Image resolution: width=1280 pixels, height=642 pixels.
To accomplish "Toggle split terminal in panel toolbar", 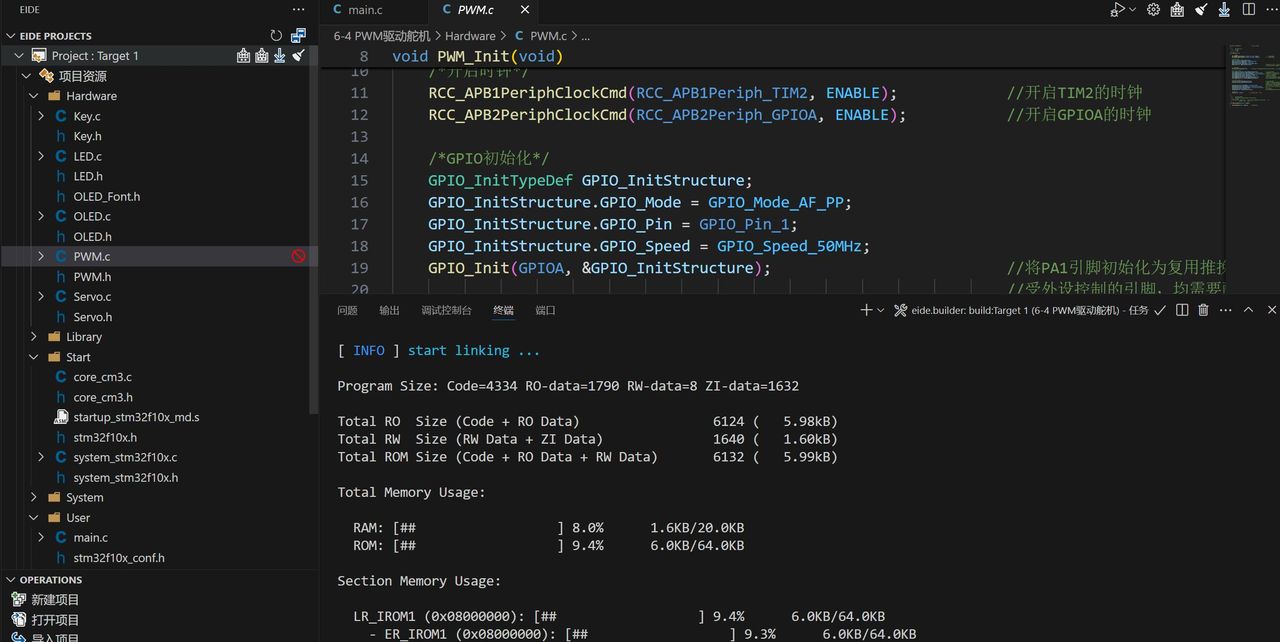I will coord(1183,310).
